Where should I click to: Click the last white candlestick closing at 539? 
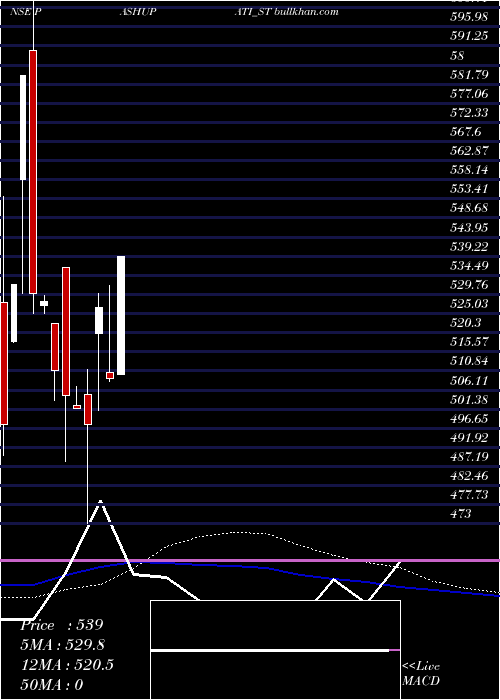pos(121,315)
